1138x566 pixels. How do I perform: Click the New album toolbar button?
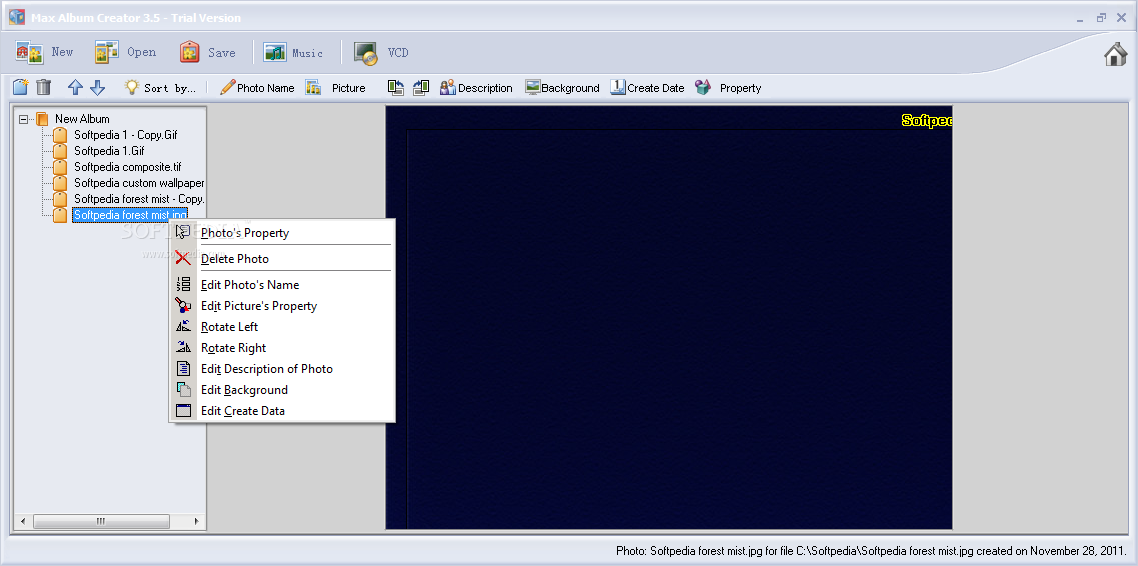coord(45,52)
